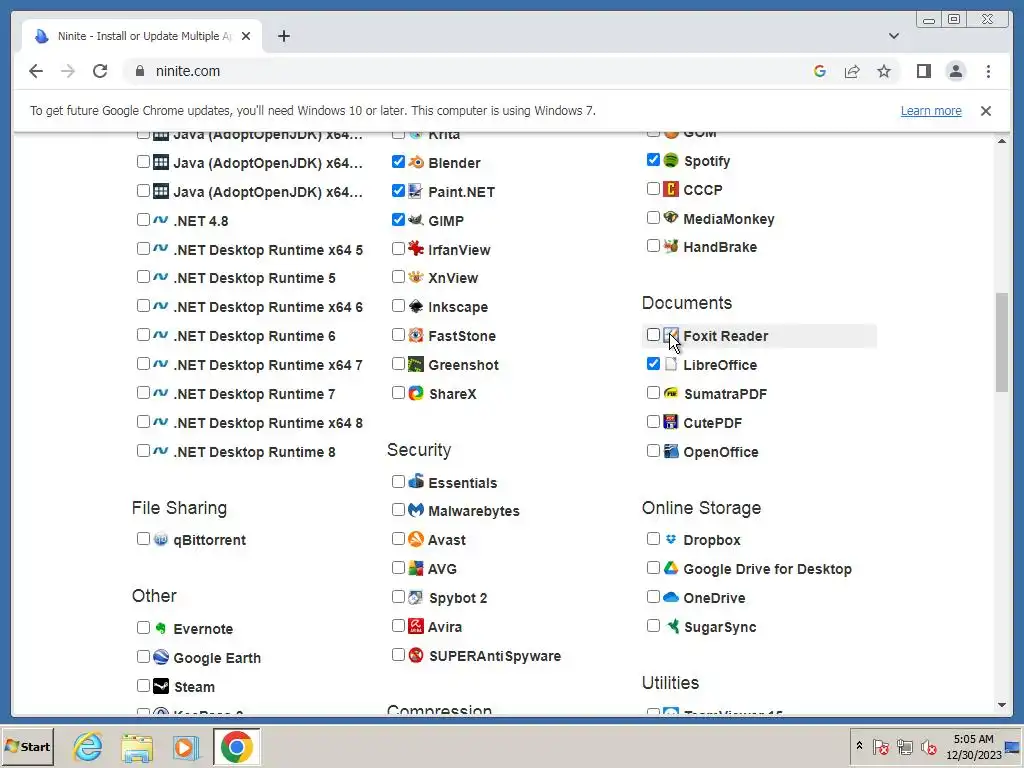1024x768 pixels.
Task: Close the Ninite tab
Action: 246,37
